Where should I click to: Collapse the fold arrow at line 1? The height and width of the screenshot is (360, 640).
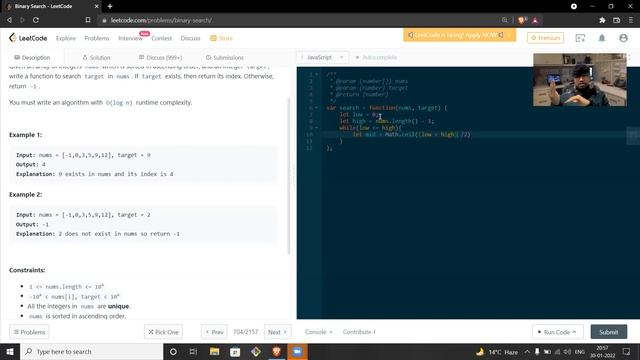click(x=317, y=74)
